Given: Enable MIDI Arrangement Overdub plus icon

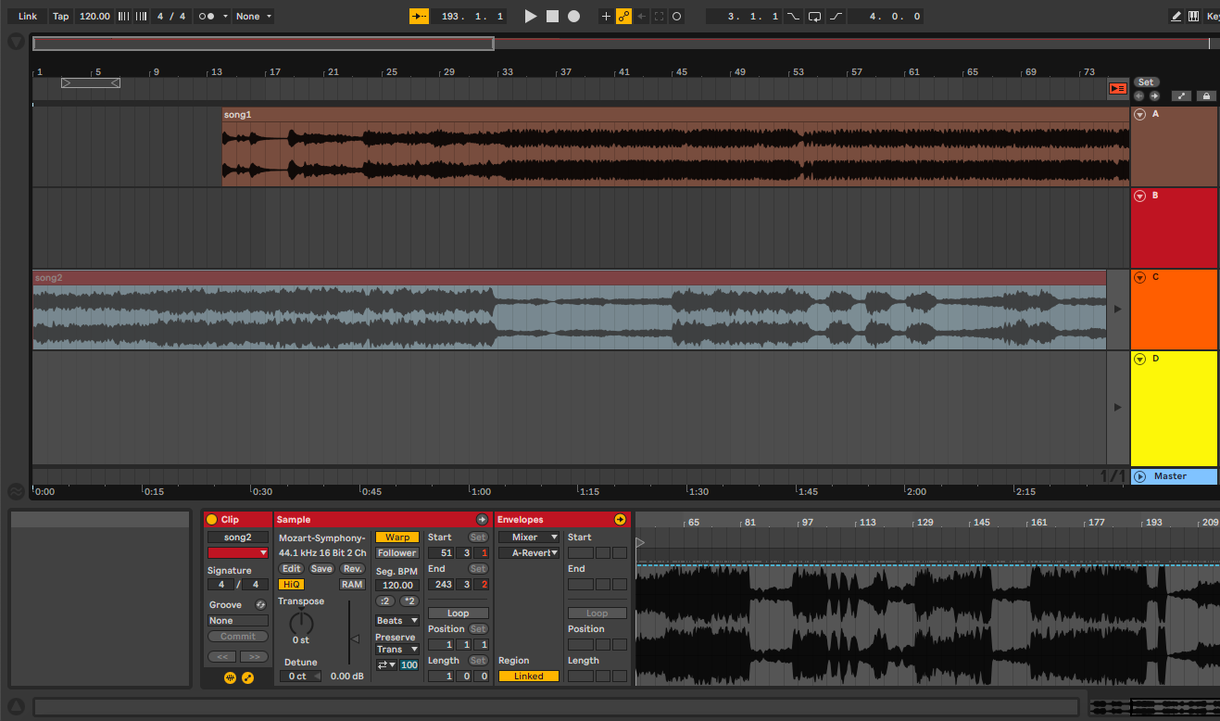Looking at the screenshot, I should [606, 16].
